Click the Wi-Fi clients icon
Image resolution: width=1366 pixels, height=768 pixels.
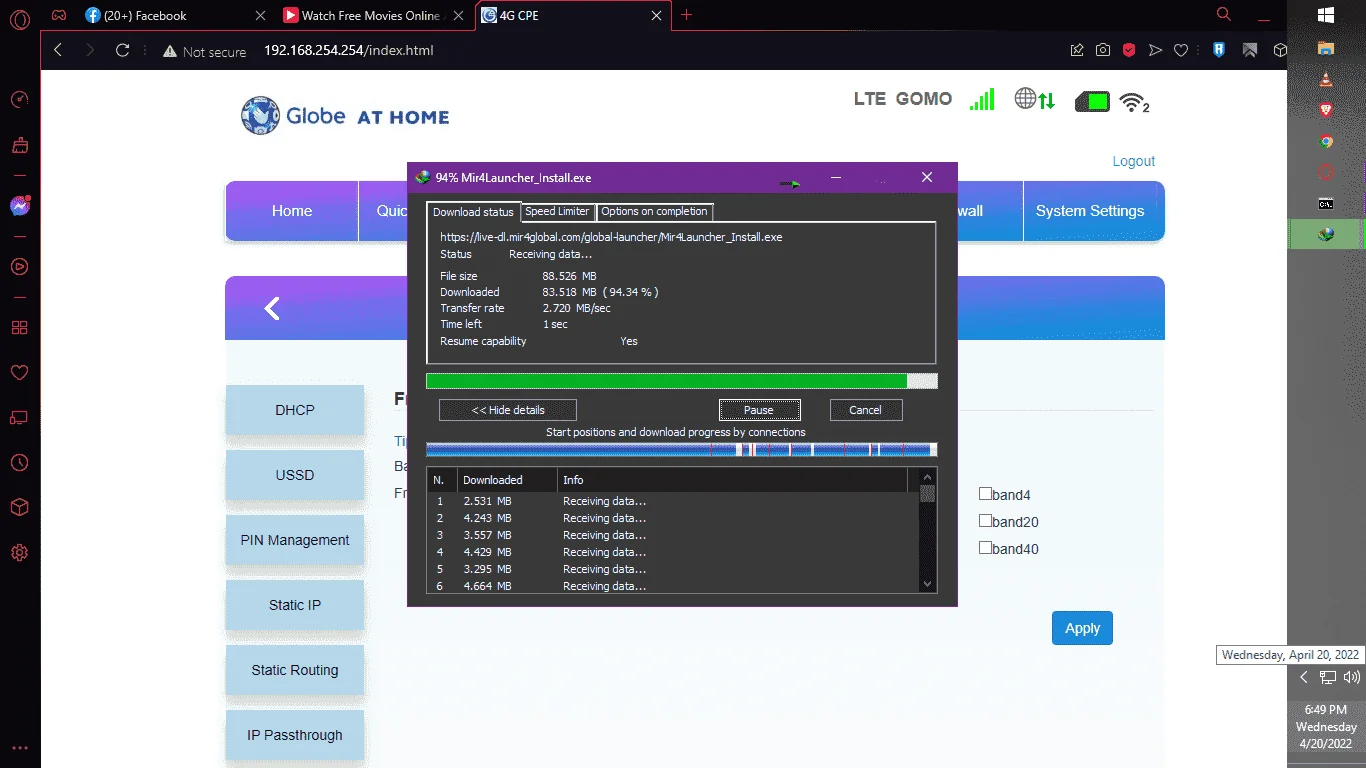click(1134, 102)
